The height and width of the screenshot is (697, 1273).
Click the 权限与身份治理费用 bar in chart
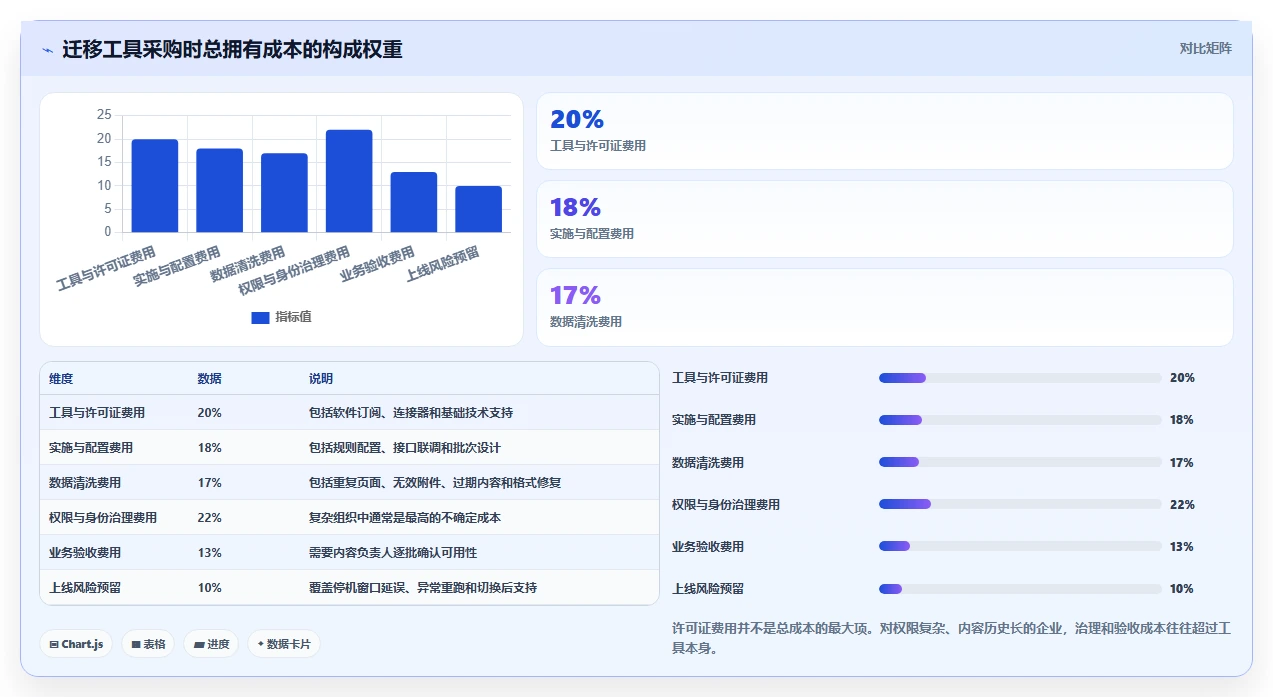pos(349,181)
